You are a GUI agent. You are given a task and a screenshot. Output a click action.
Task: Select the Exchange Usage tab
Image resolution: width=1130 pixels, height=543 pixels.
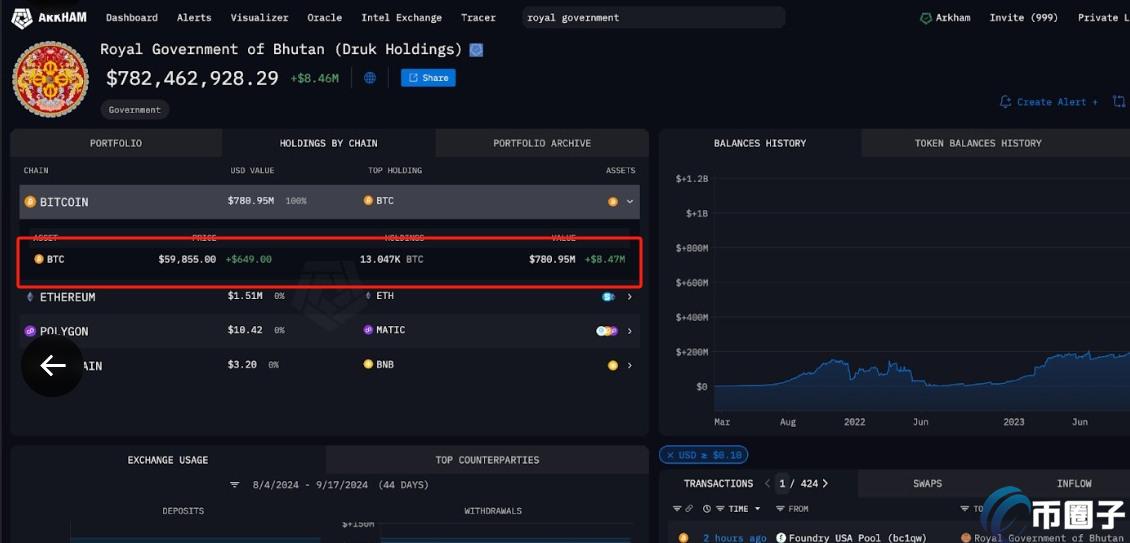point(168,459)
